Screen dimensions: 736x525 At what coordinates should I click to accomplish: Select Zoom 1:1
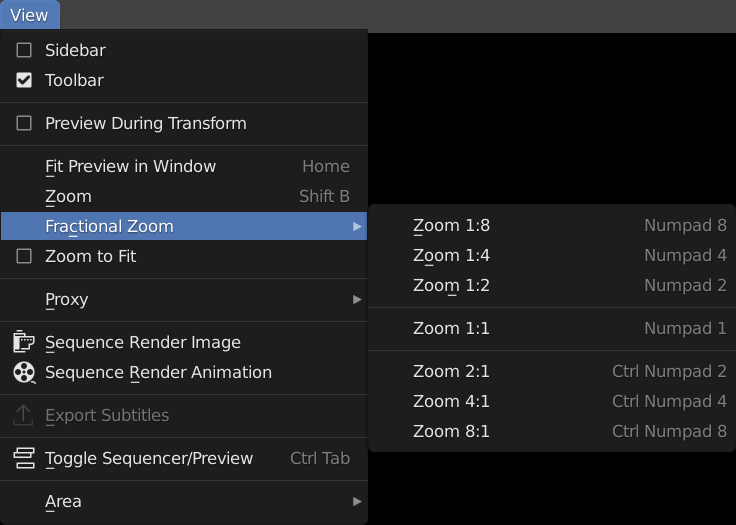click(552, 328)
